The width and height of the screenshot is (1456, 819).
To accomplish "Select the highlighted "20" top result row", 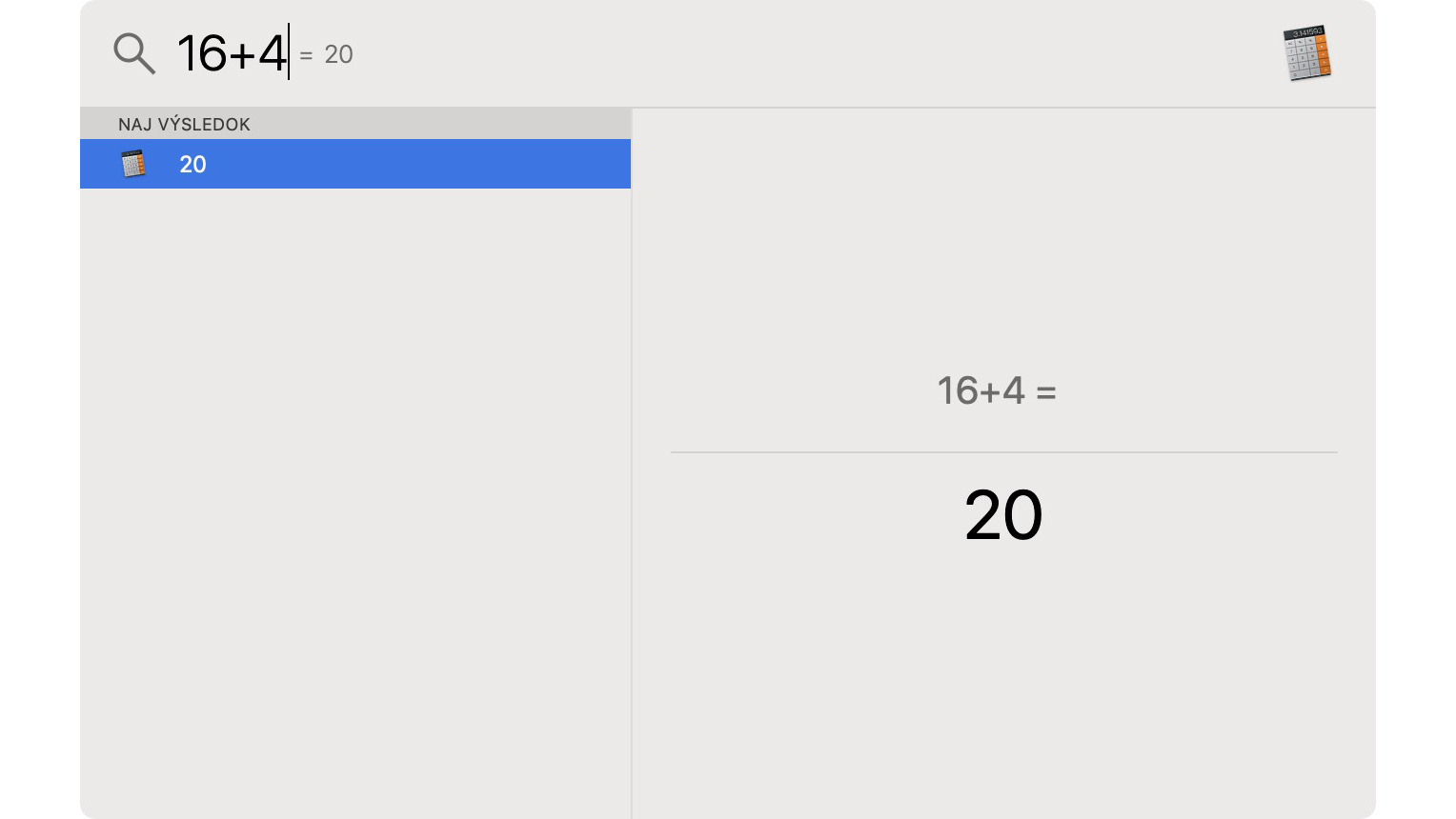I will (x=355, y=164).
